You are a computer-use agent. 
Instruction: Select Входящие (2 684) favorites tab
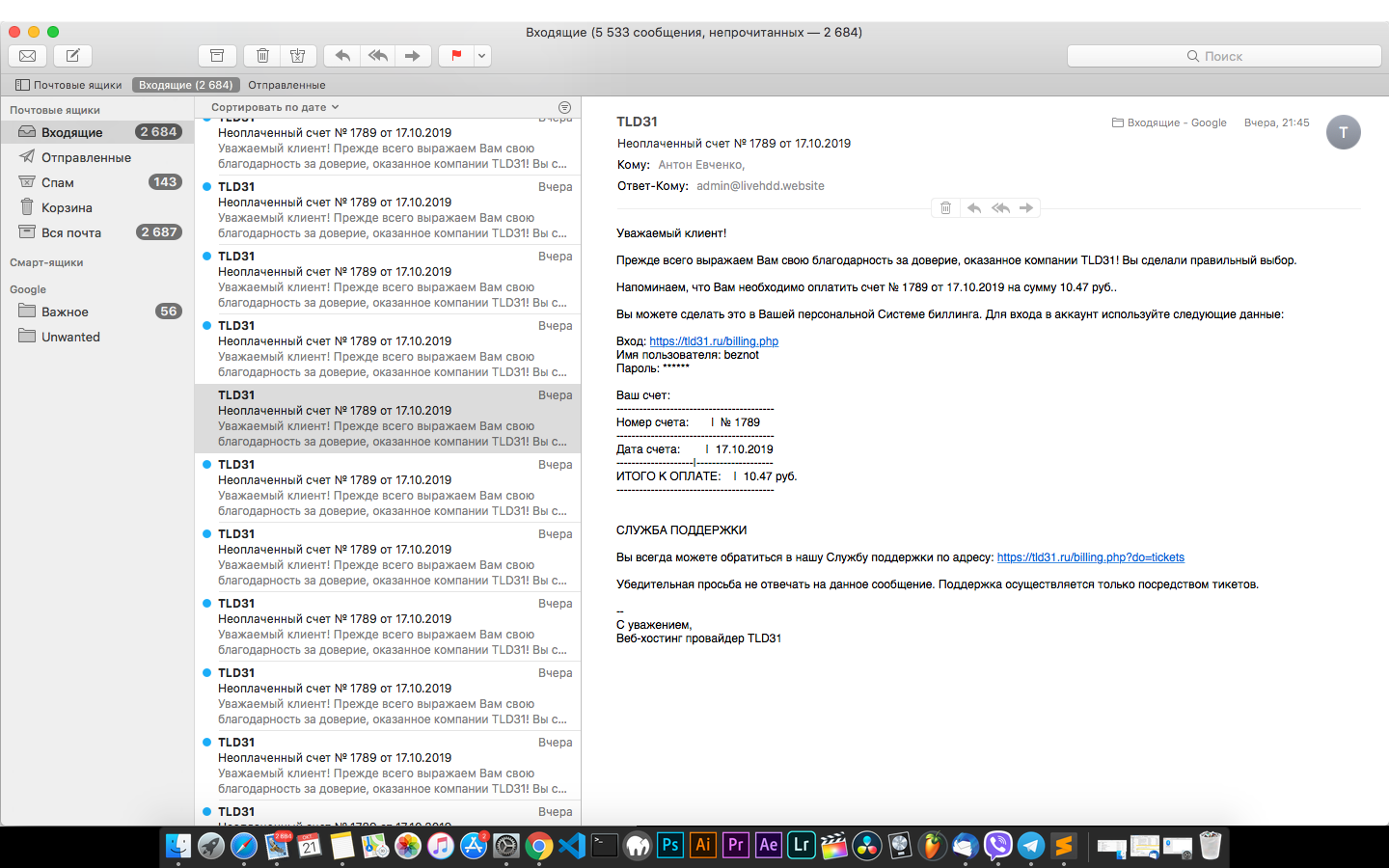tap(185, 85)
